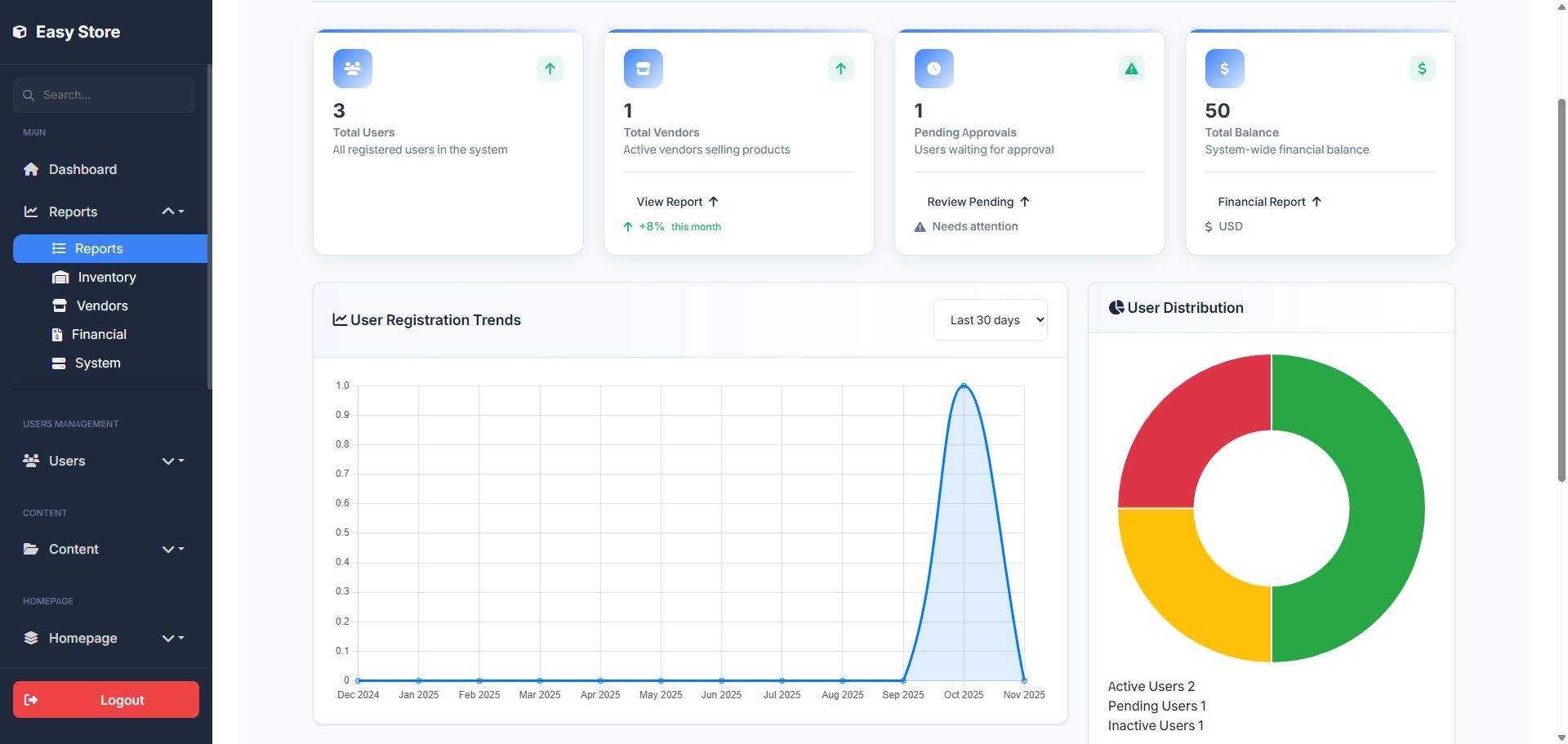
Task: Click the green dollar badge on Total Balance
Action: [1422, 69]
